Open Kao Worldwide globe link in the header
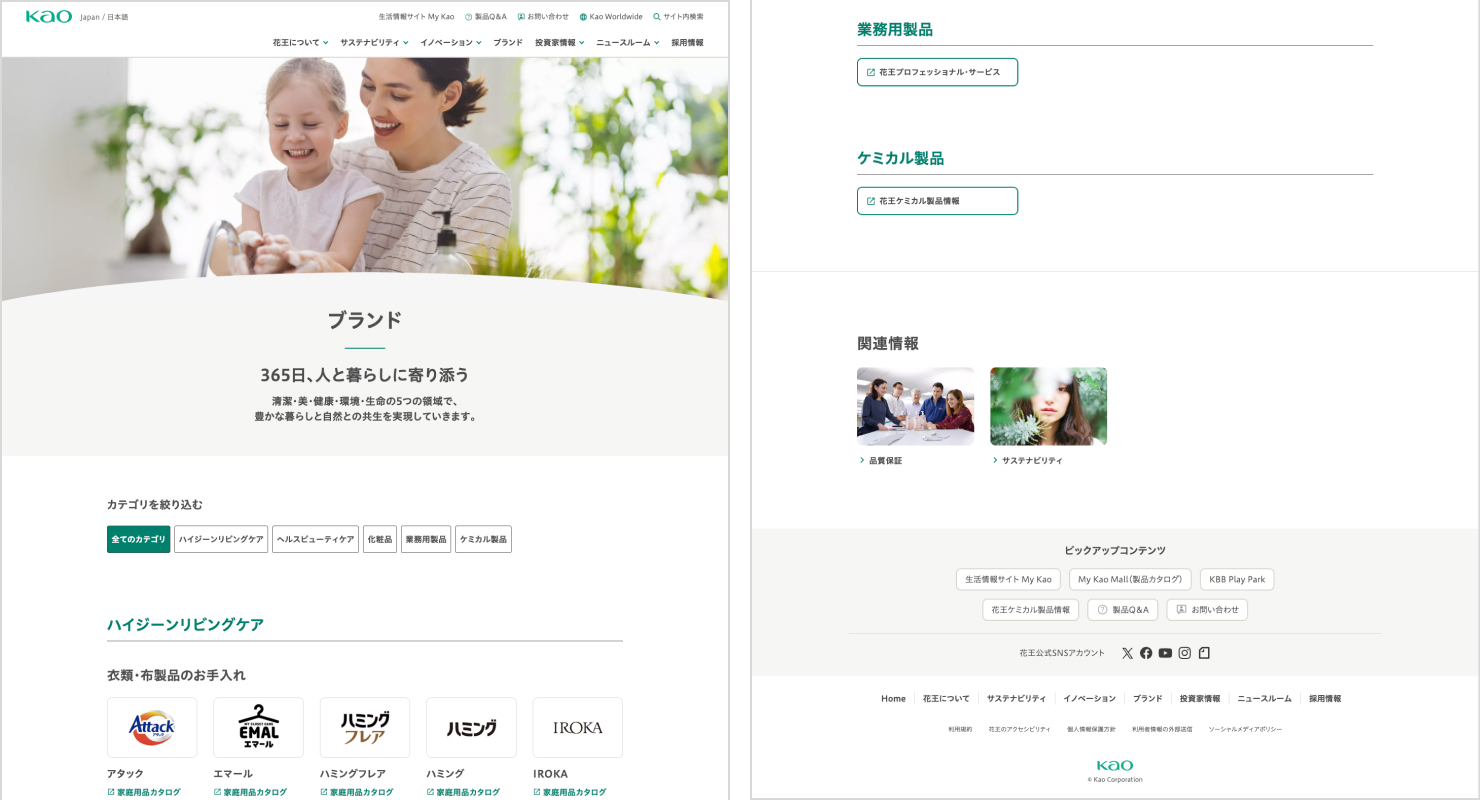Screen dimensions: 1480x800 click(x=611, y=17)
